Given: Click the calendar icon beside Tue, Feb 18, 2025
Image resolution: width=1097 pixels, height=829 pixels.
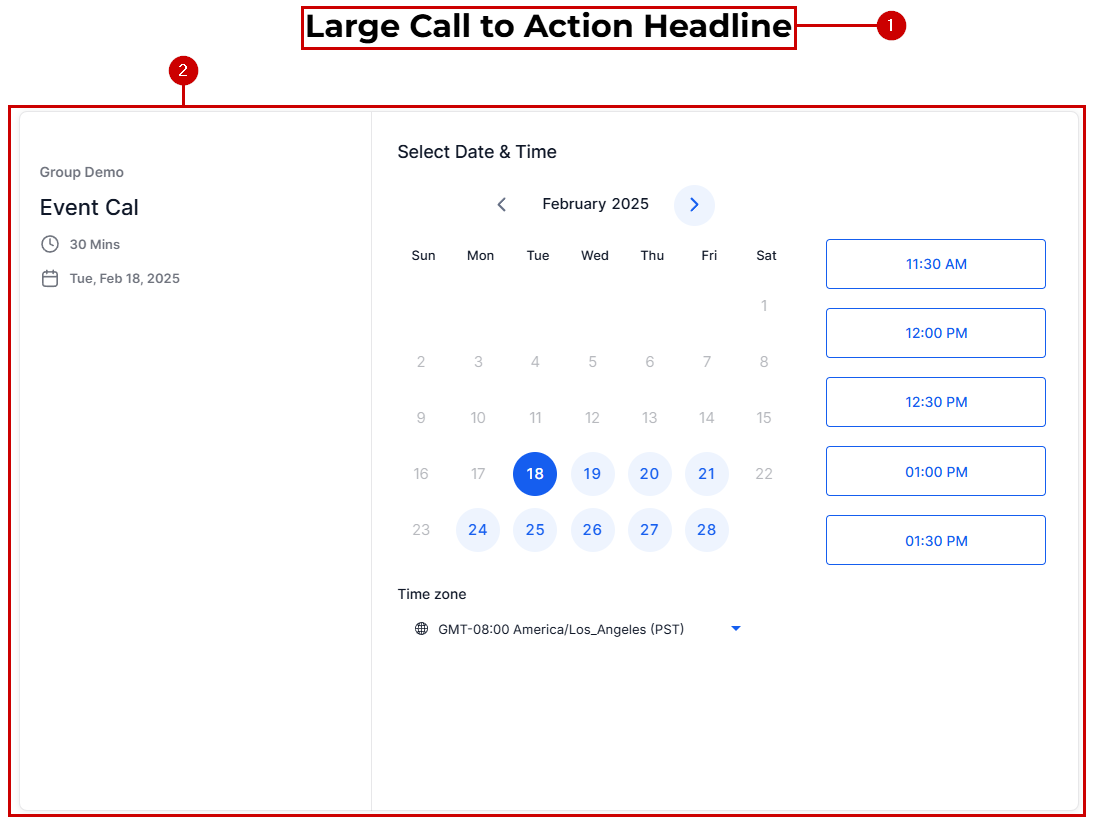Looking at the screenshot, I should (x=50, y=279).
